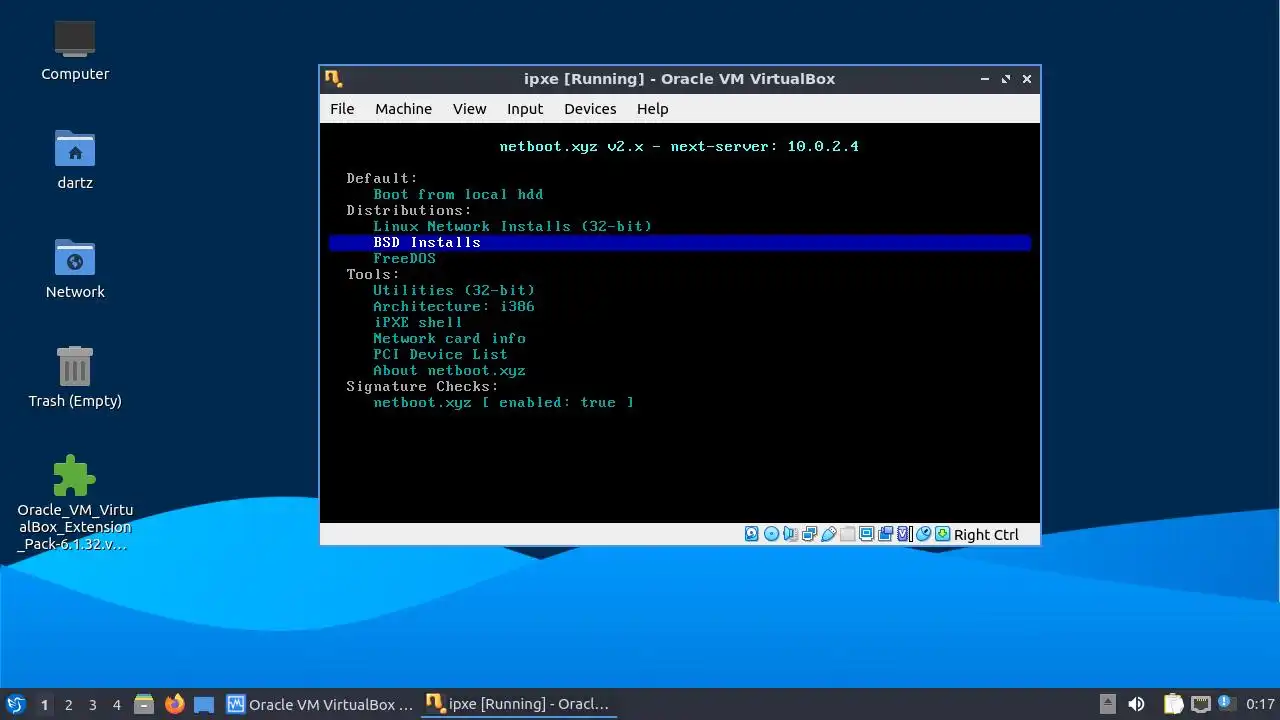
Task: Click the ipxe [Running] taskbar button
Action: 518,704
